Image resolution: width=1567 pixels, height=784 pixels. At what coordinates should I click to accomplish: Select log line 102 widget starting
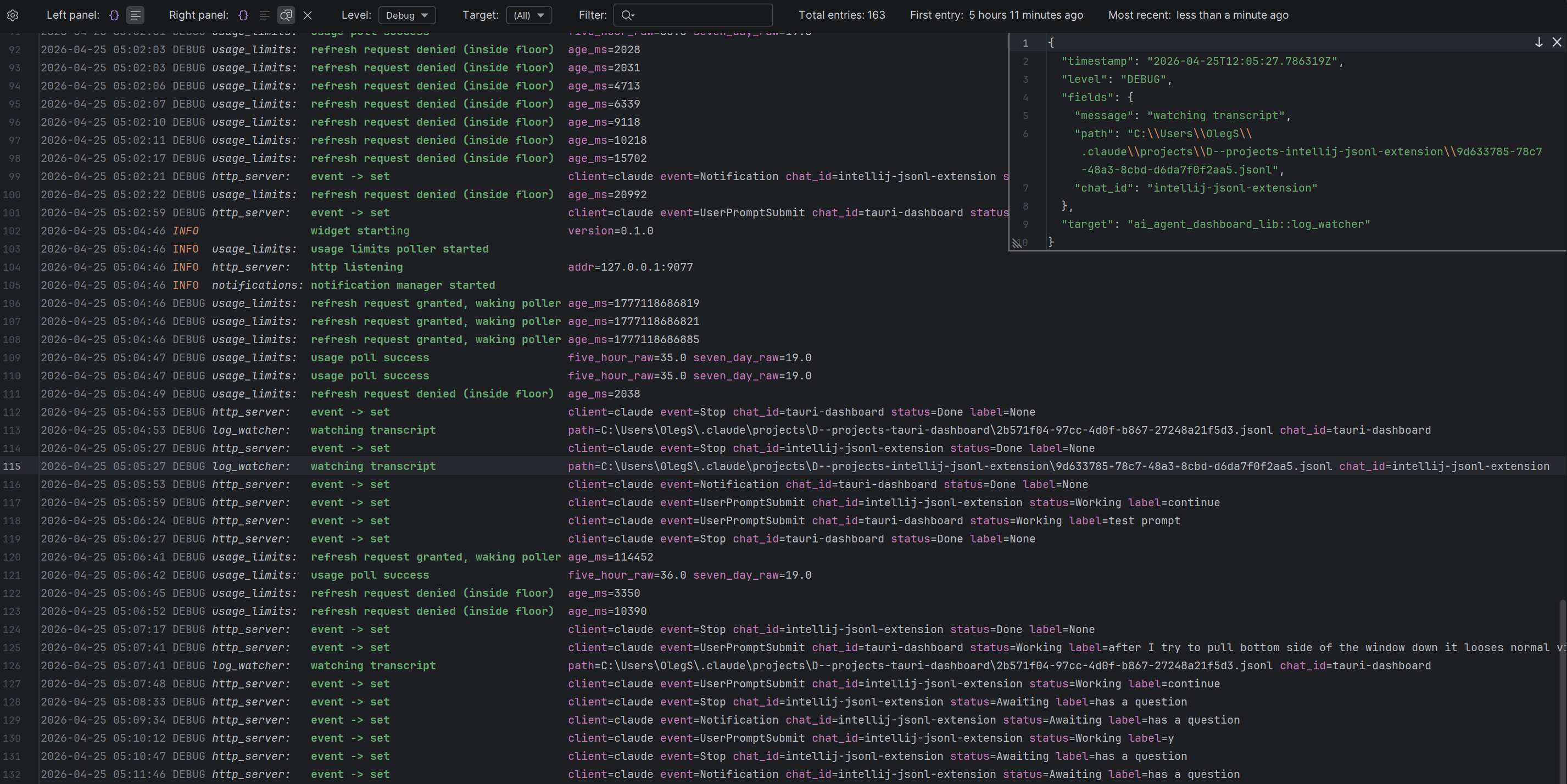coord(360,231)
